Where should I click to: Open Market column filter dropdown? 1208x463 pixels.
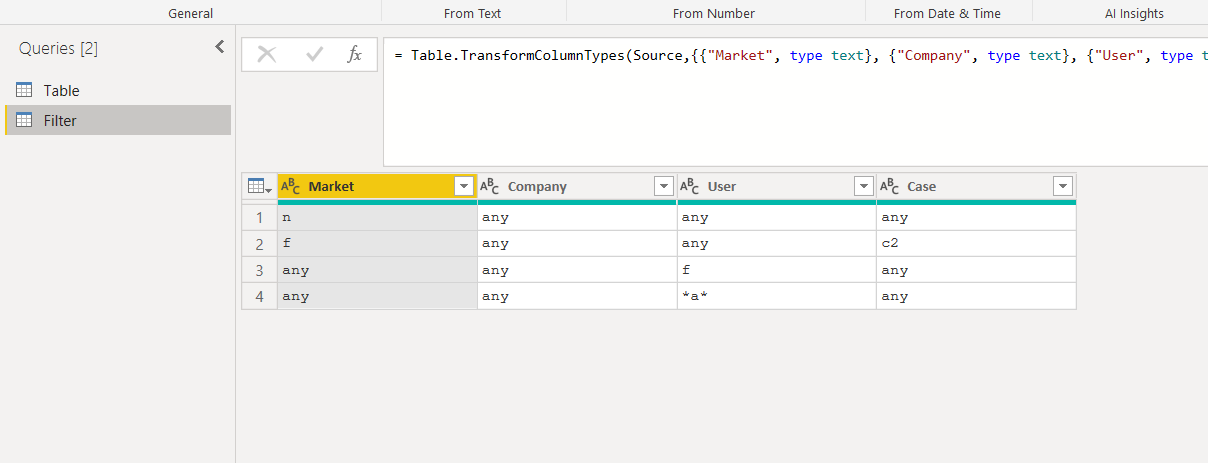coord(463,186)
